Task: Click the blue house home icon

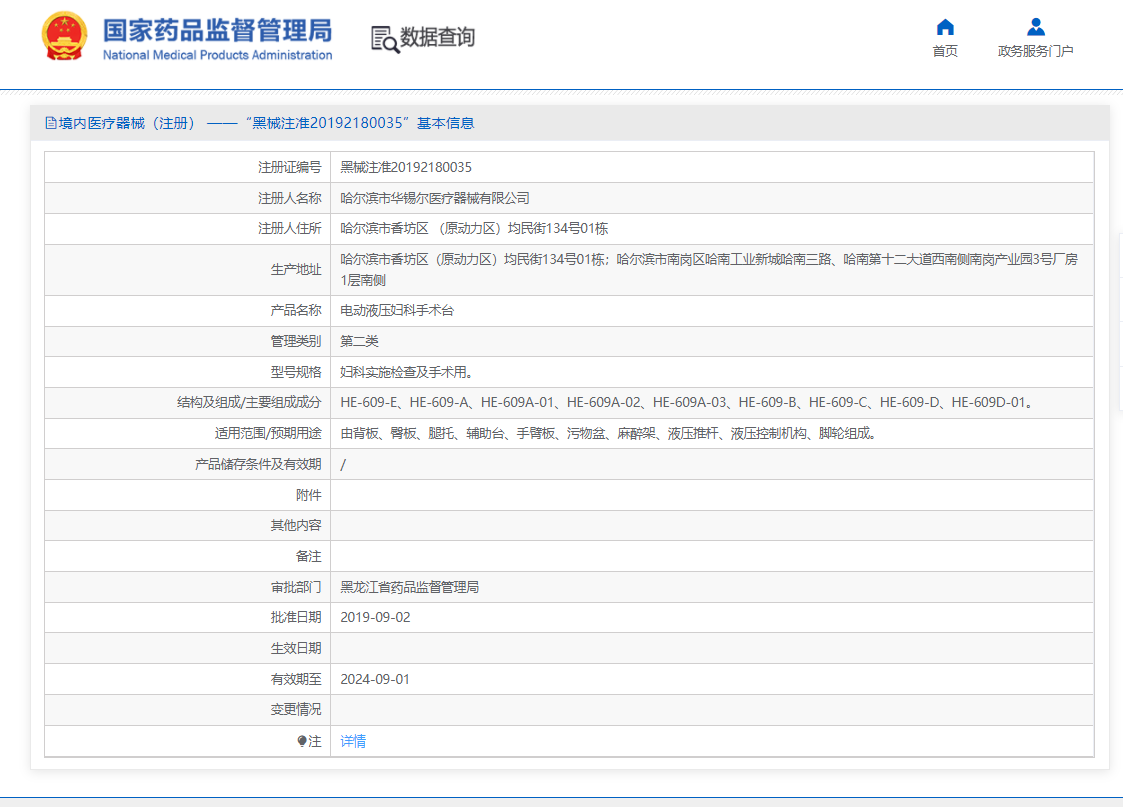Action: click(x=944, y=28)
